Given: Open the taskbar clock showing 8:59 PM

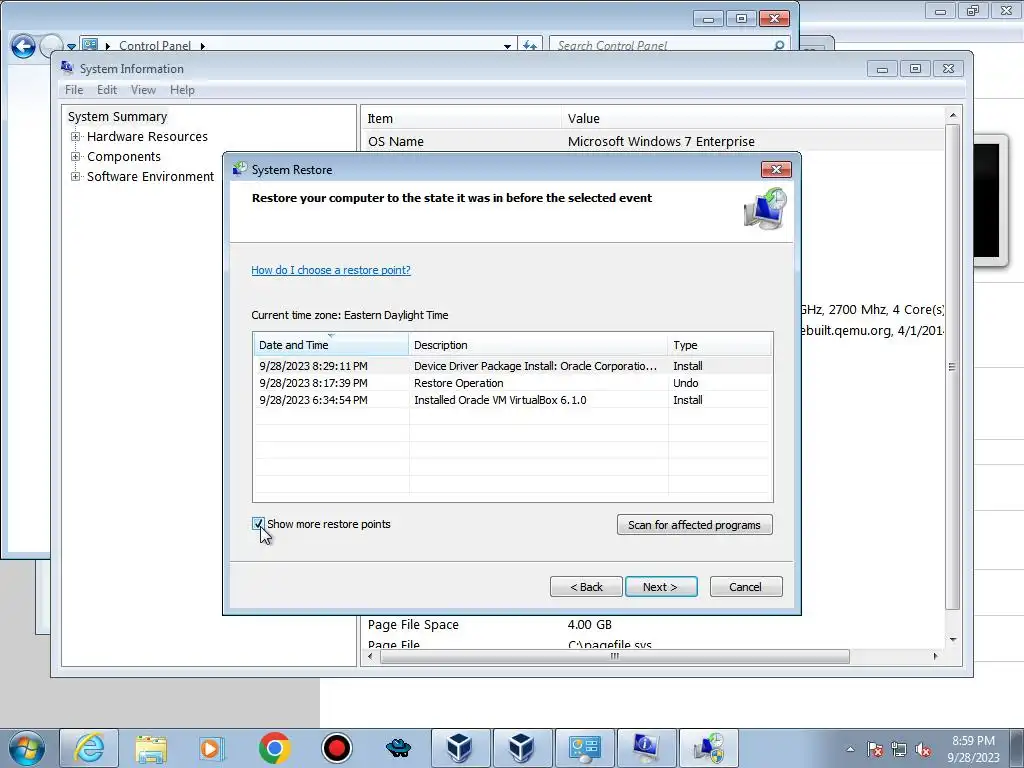Looking at the screenshot, I should (973, 749).
